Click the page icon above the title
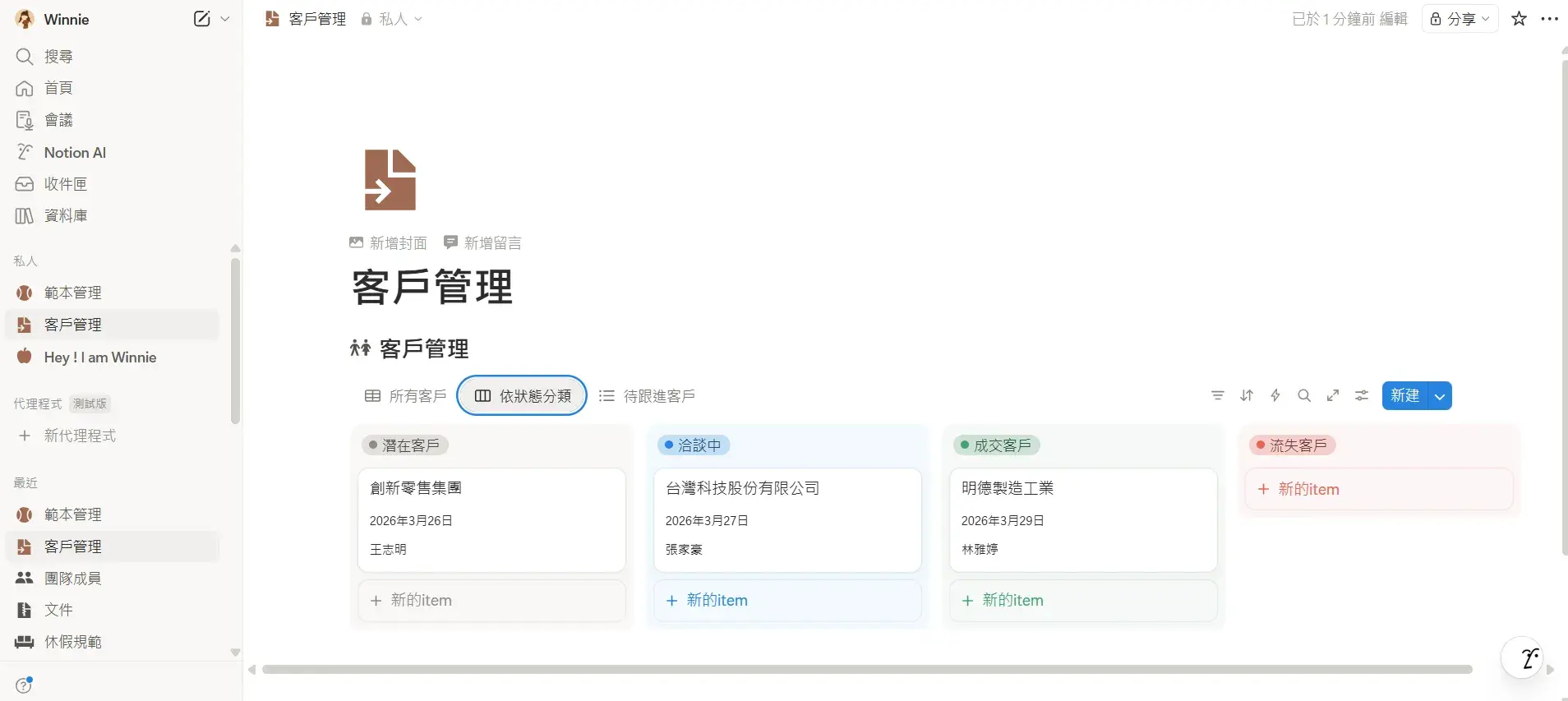This screenshot has width=1568, height=701. tap(390, 180)
